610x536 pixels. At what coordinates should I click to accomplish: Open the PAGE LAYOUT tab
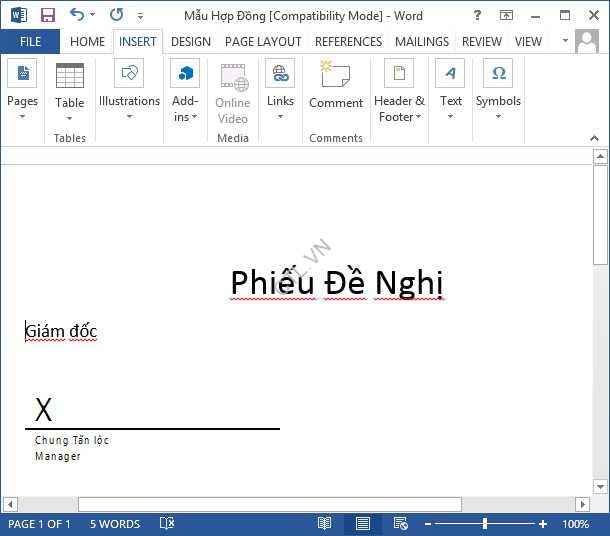pos(263,42)
